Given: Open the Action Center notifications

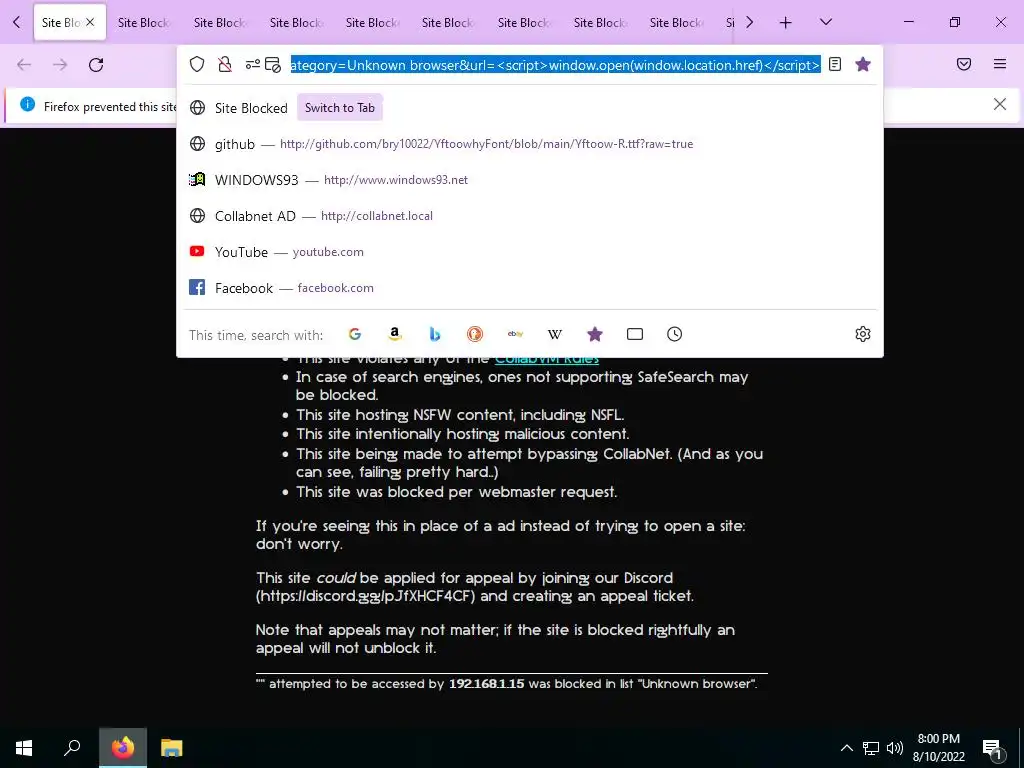Looking at the screenshot, I should click(993, 748).
